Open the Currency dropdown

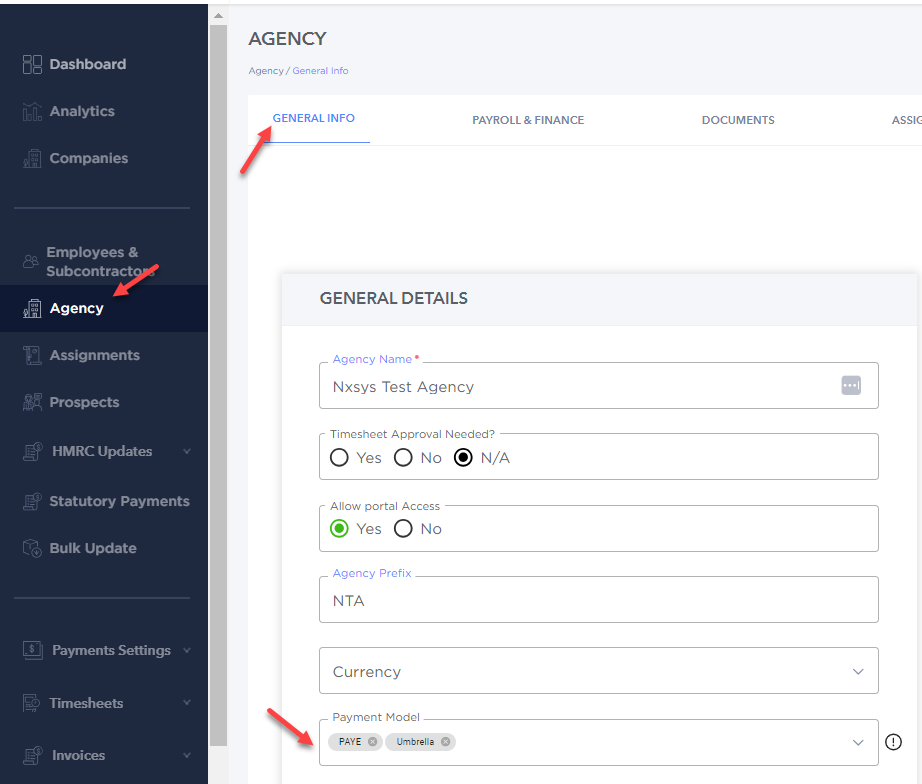599,671
